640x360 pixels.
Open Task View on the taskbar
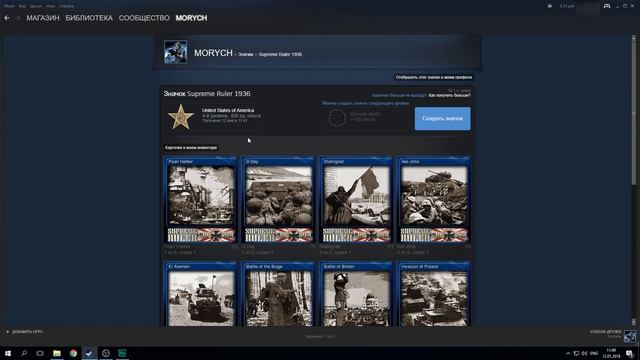40,353
